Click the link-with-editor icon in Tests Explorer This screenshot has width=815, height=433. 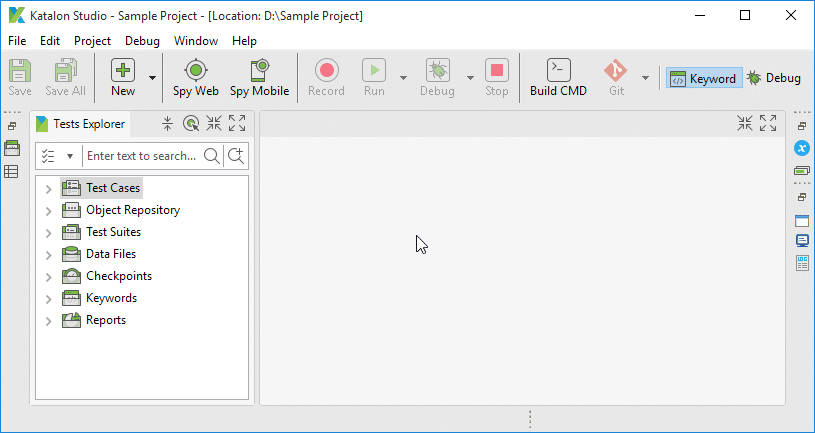(x=191, y=123)
